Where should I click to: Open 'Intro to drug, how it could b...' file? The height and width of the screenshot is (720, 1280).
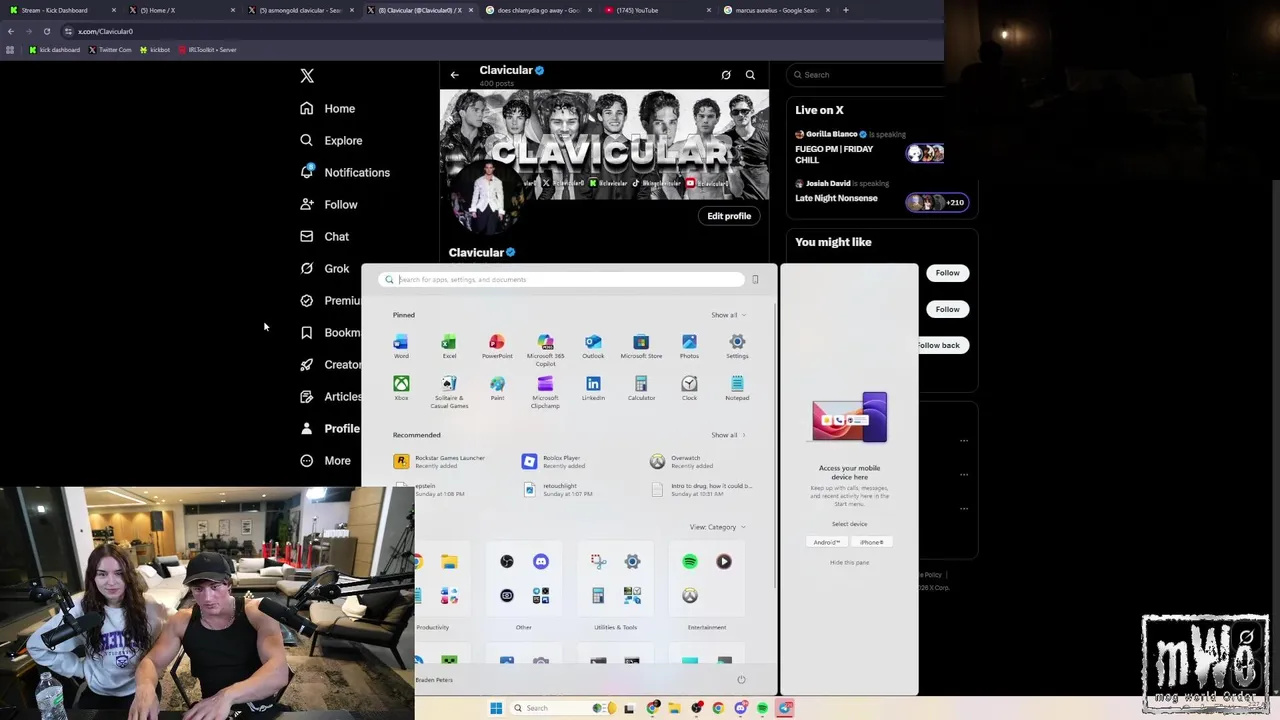click(700, 489)
